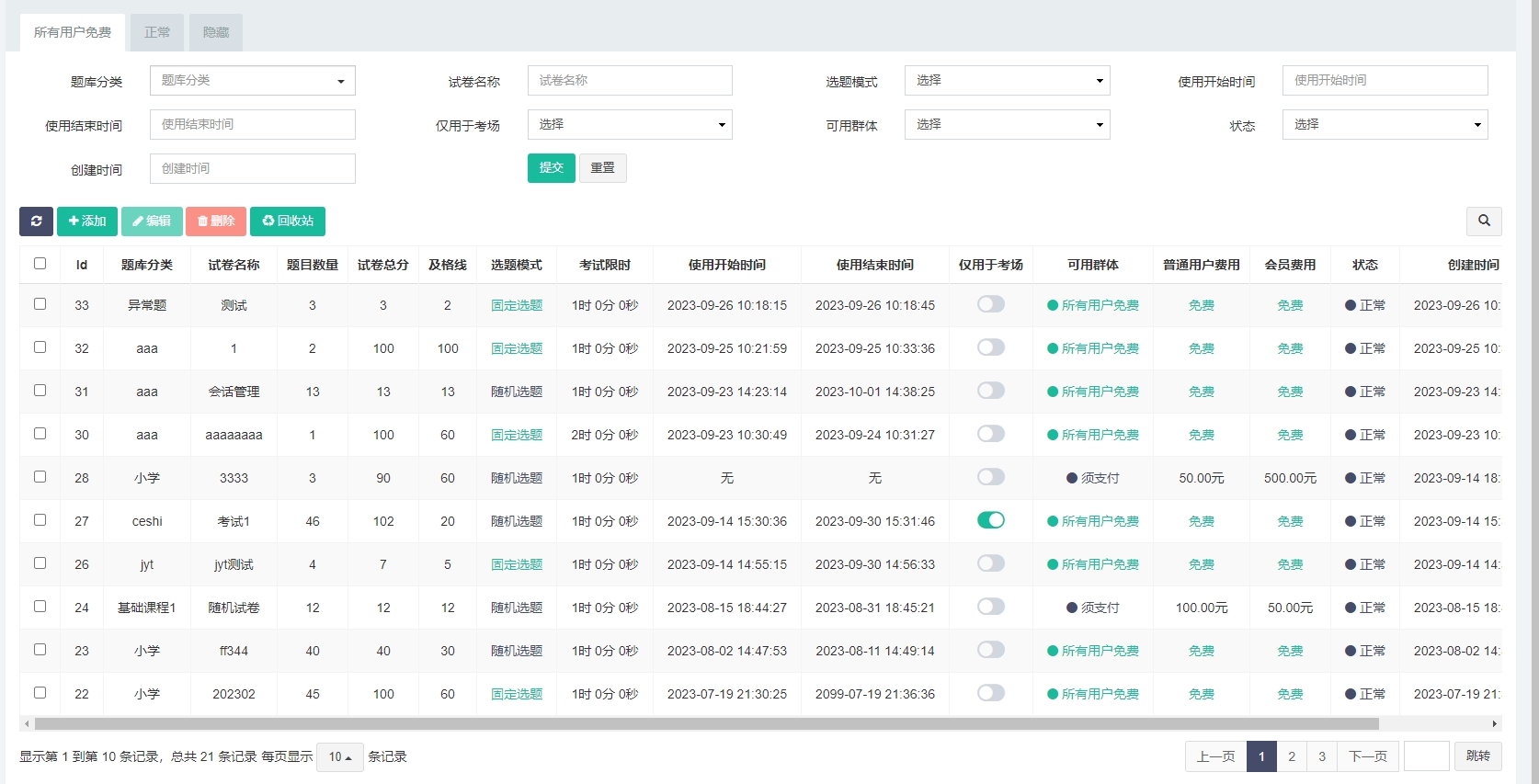Viewport: 1539px width, 784px height.
Task: Click the trash 删除 button
Action: click(216, 222)
